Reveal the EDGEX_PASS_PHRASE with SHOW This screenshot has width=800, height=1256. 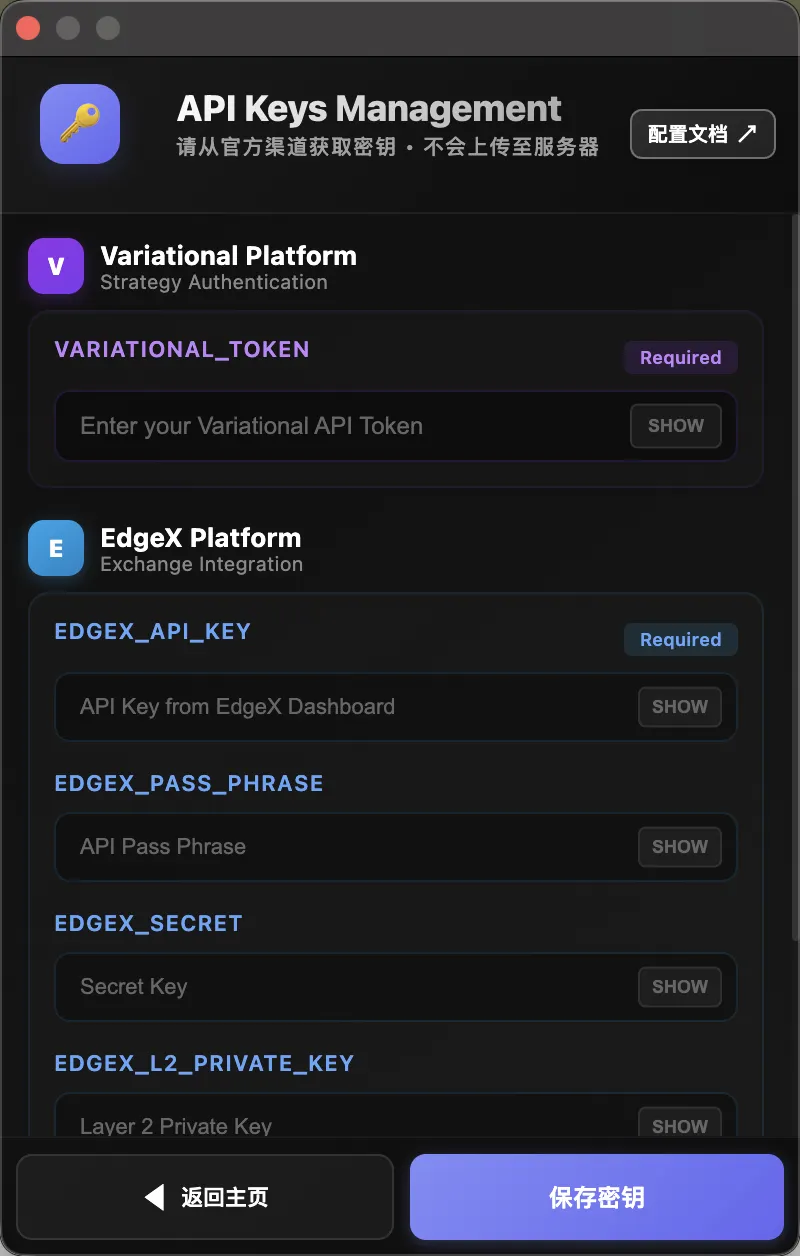pyautogui.click(x=679, y=846)
